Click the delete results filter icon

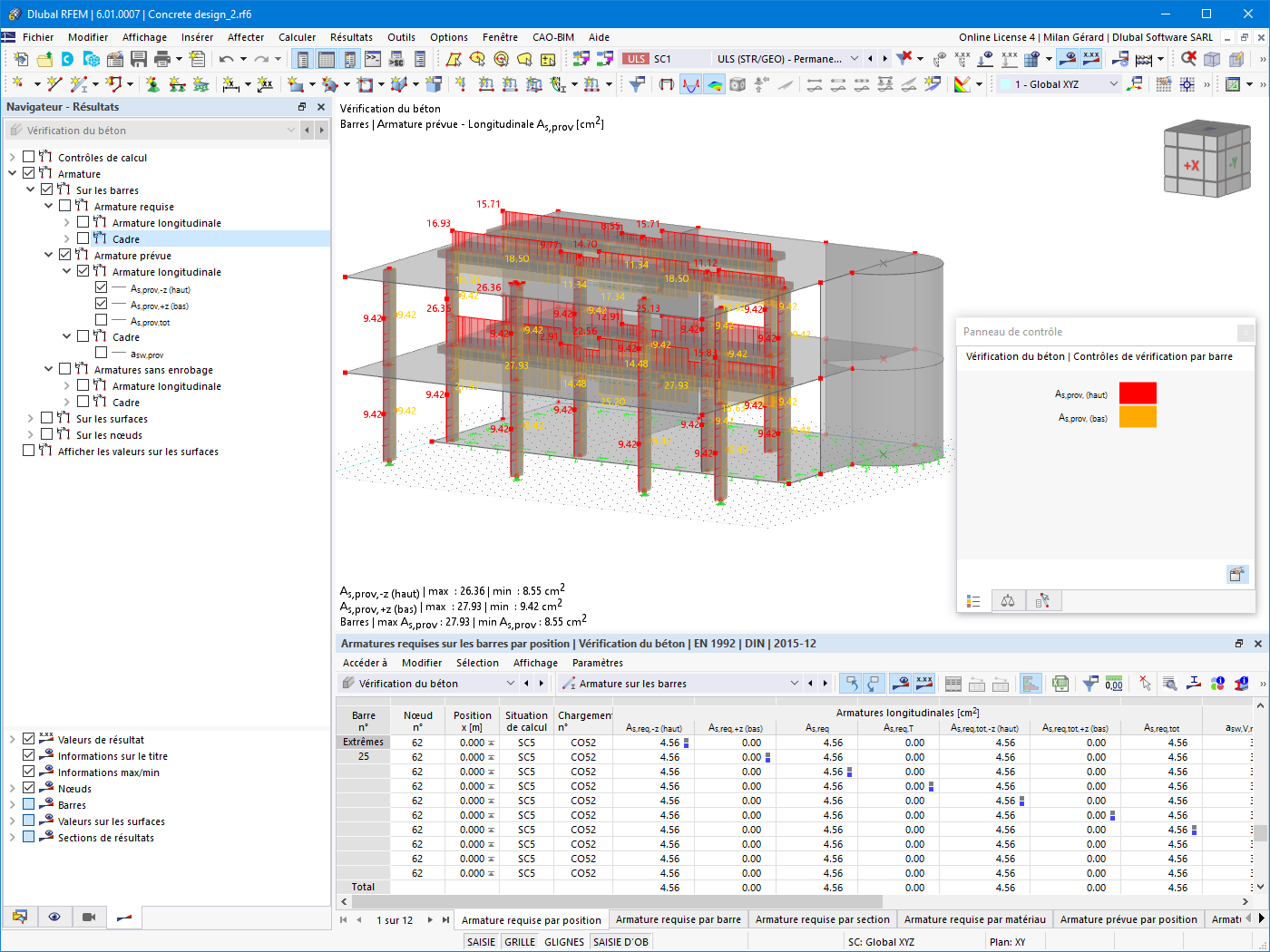[x=904, y=59]
